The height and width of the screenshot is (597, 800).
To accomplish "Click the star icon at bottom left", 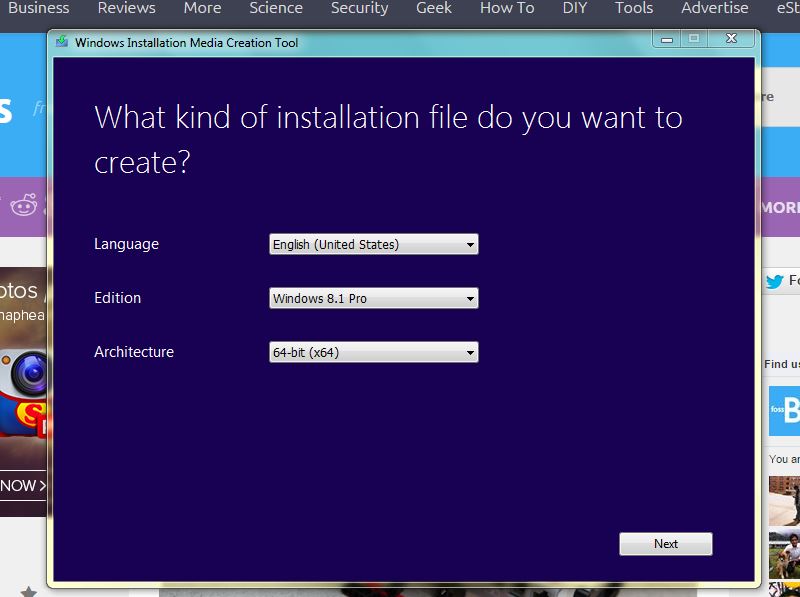I will tap(28, 591).
